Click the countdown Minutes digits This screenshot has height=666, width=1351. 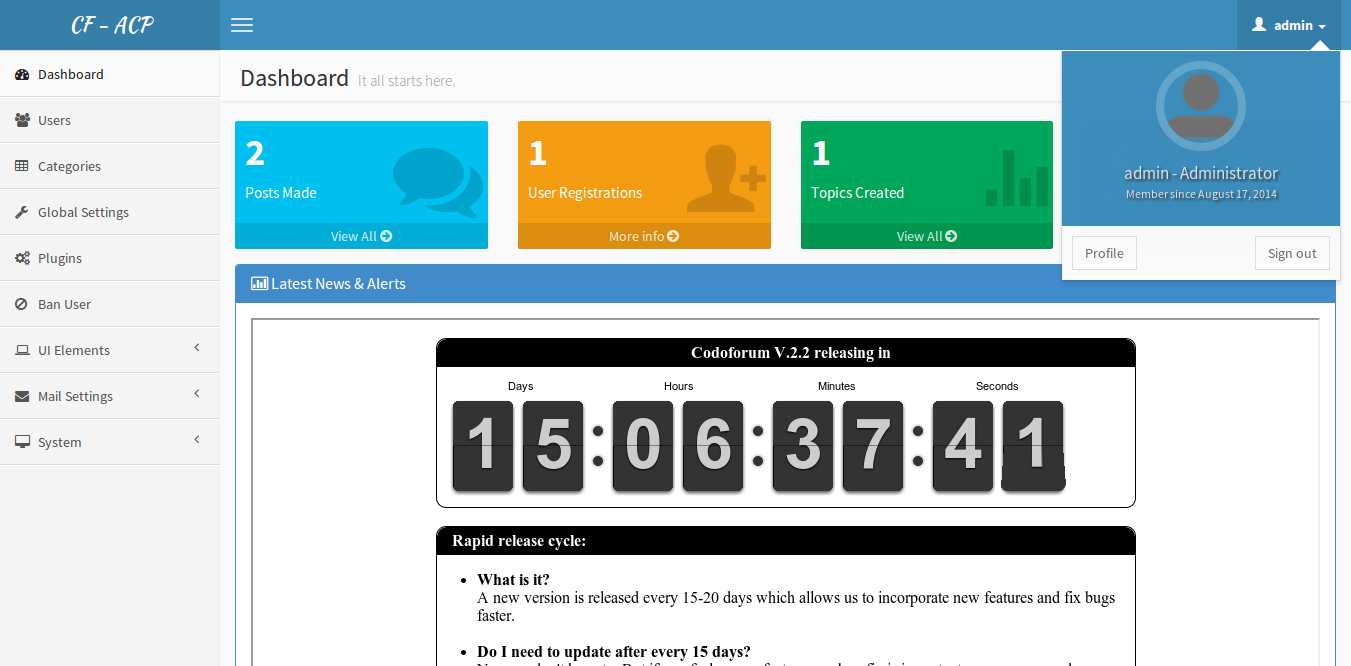[838, 446]
